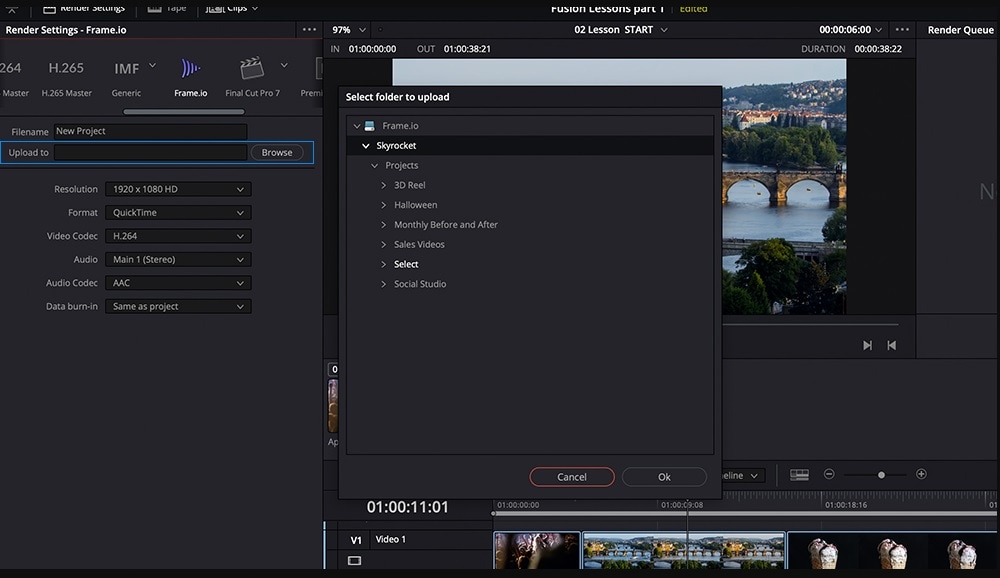The width and height of the screenshot is (1000, 578).
Task: Expand the 3D Reel project
Action: 383,185
